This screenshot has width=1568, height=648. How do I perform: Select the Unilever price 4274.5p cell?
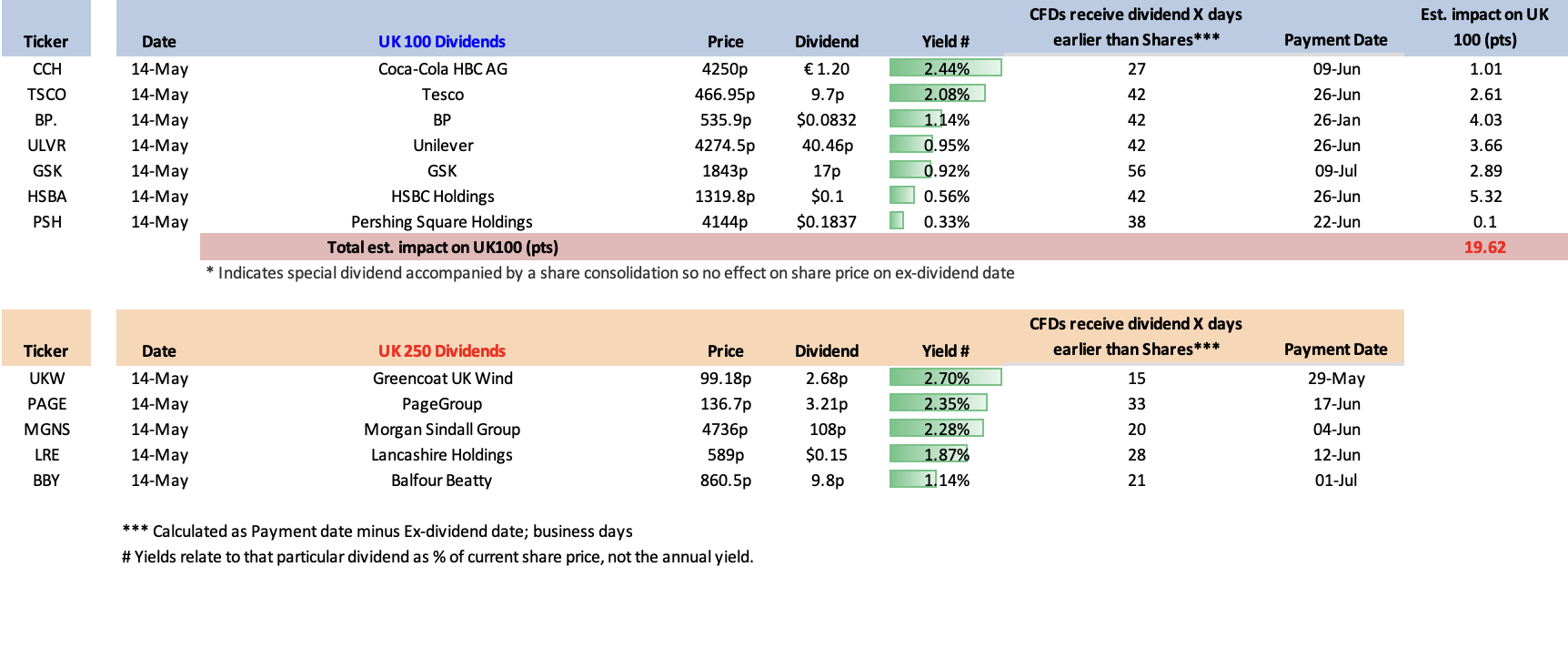point(725,146)
